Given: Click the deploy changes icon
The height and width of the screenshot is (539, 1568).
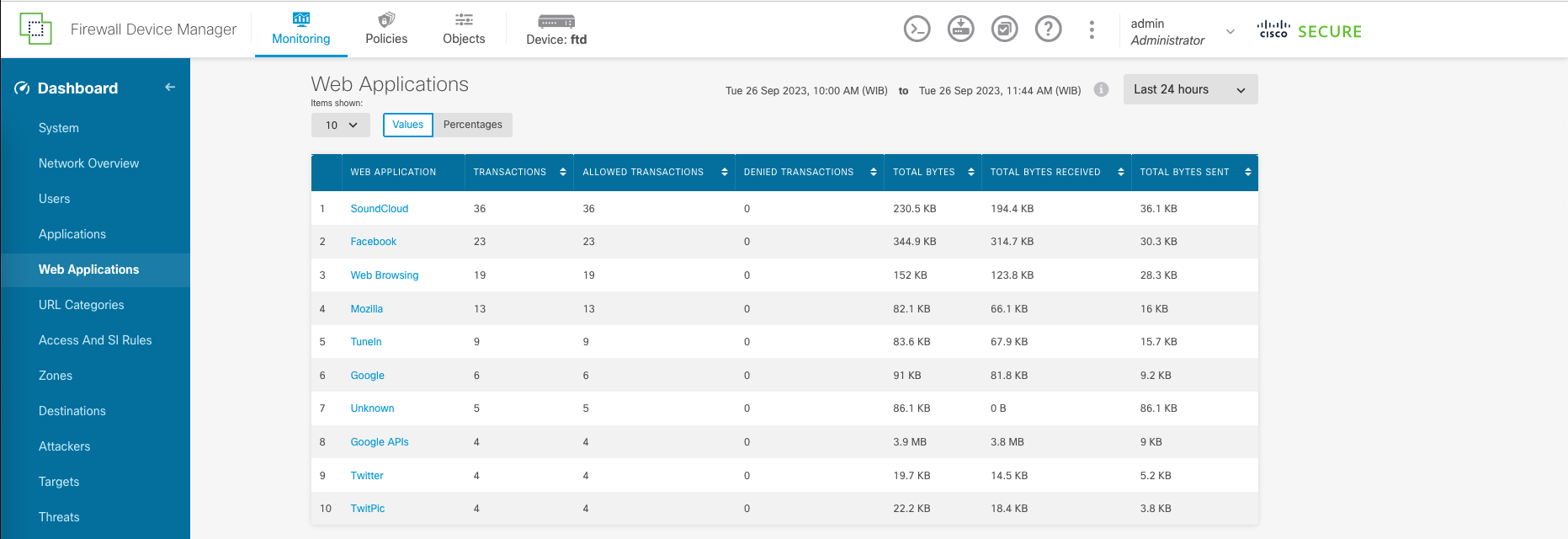Looking at the screenshot, I should [960, 29].
